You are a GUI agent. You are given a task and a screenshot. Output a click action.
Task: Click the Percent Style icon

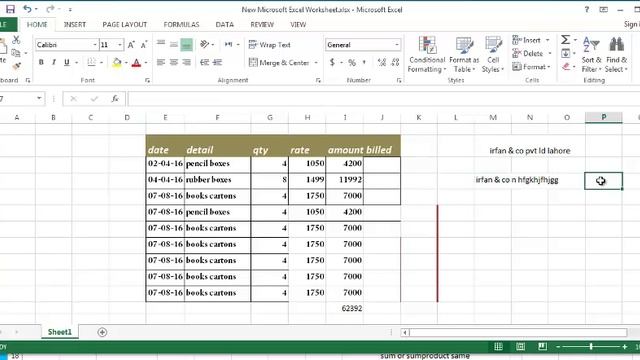pos(352,62)
